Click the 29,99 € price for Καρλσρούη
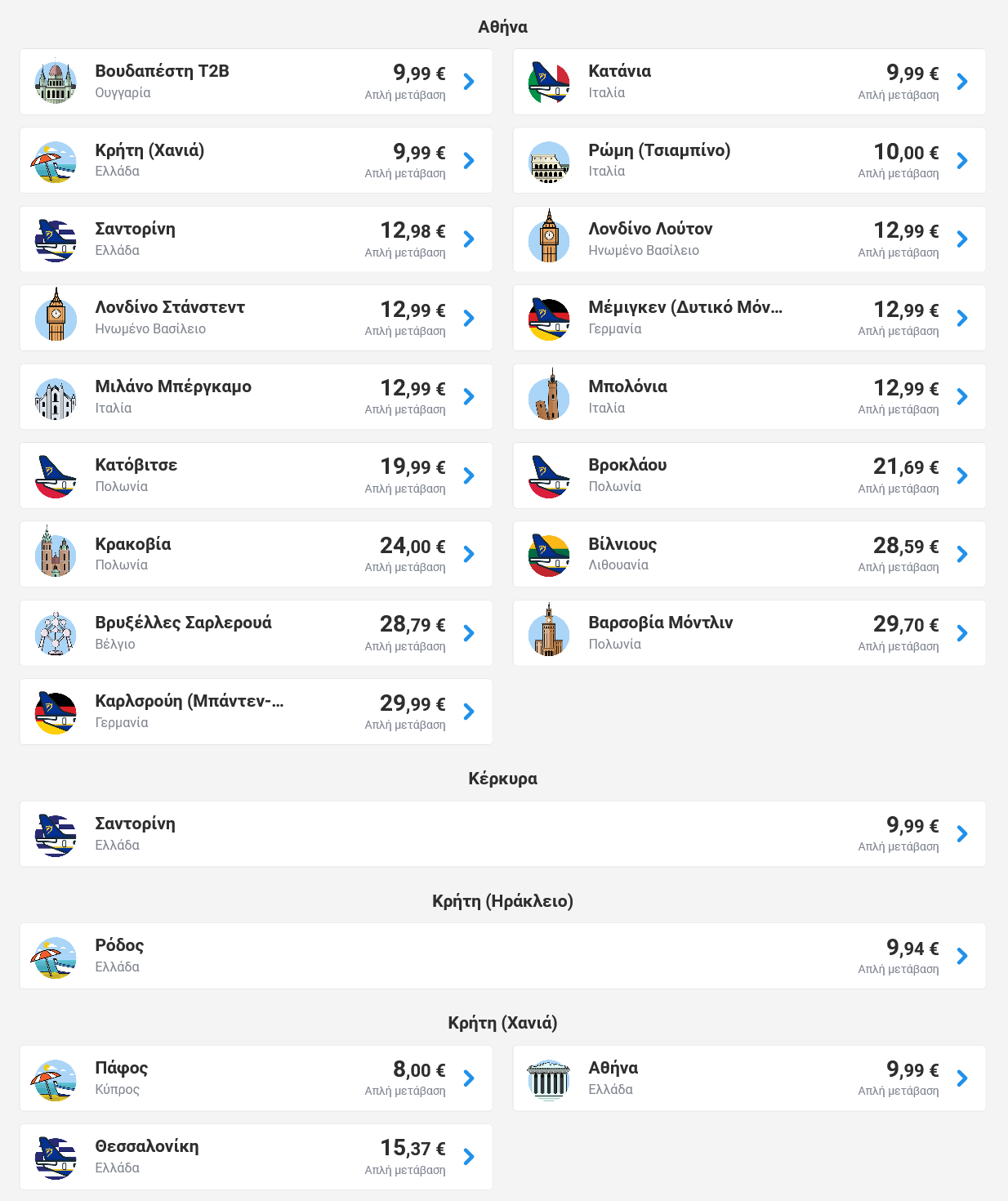The height and width of the screenshot is (1201, 1008). pos(413,703)
